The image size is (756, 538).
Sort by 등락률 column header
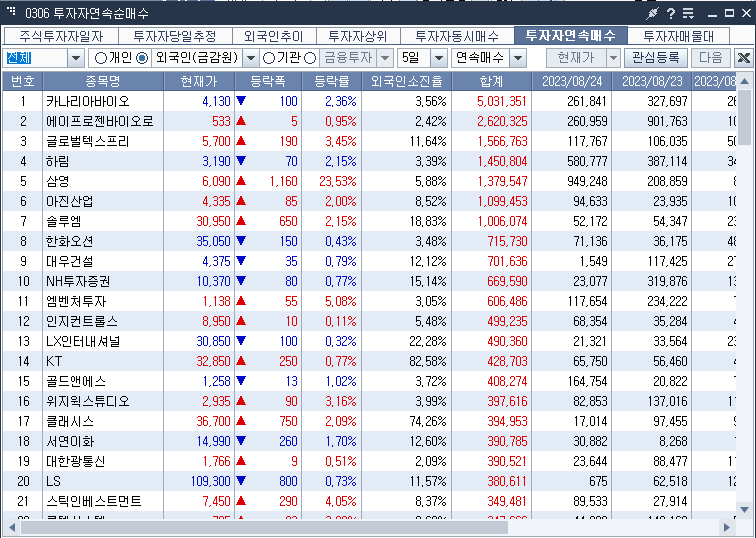(331, 81)
